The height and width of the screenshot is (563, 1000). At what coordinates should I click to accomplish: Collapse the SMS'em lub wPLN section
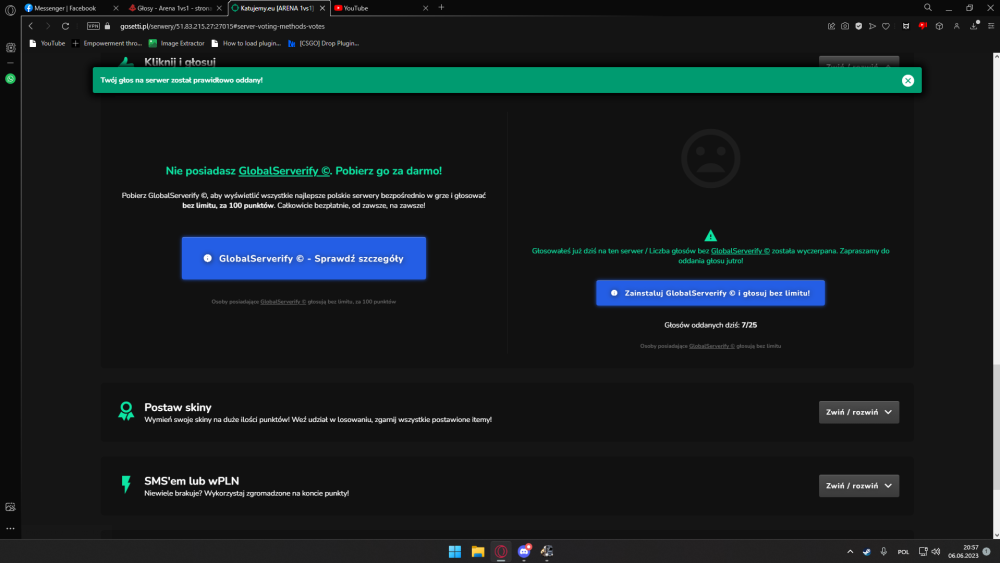point(858,486)
